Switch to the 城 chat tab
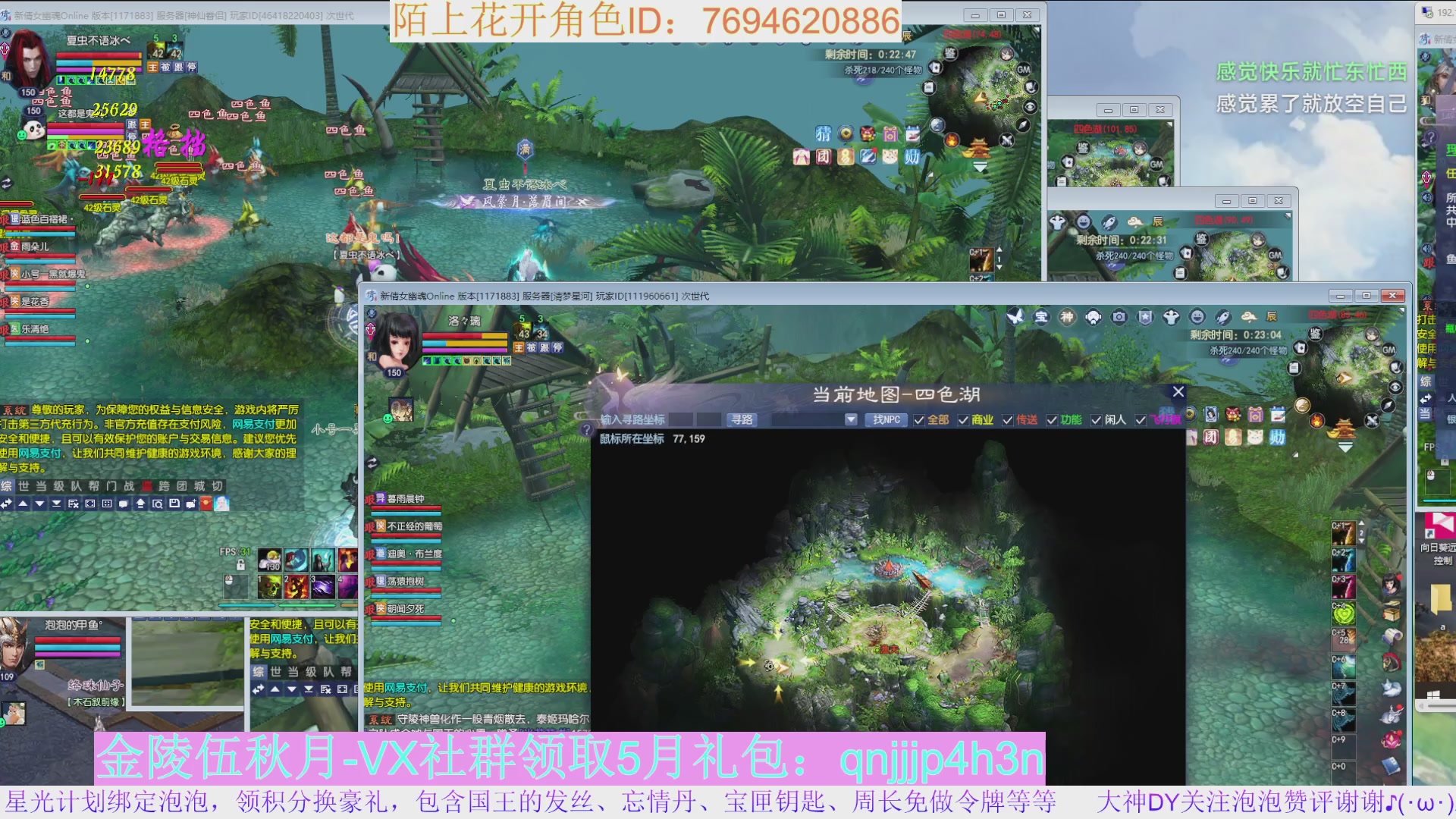 (200, 486)
